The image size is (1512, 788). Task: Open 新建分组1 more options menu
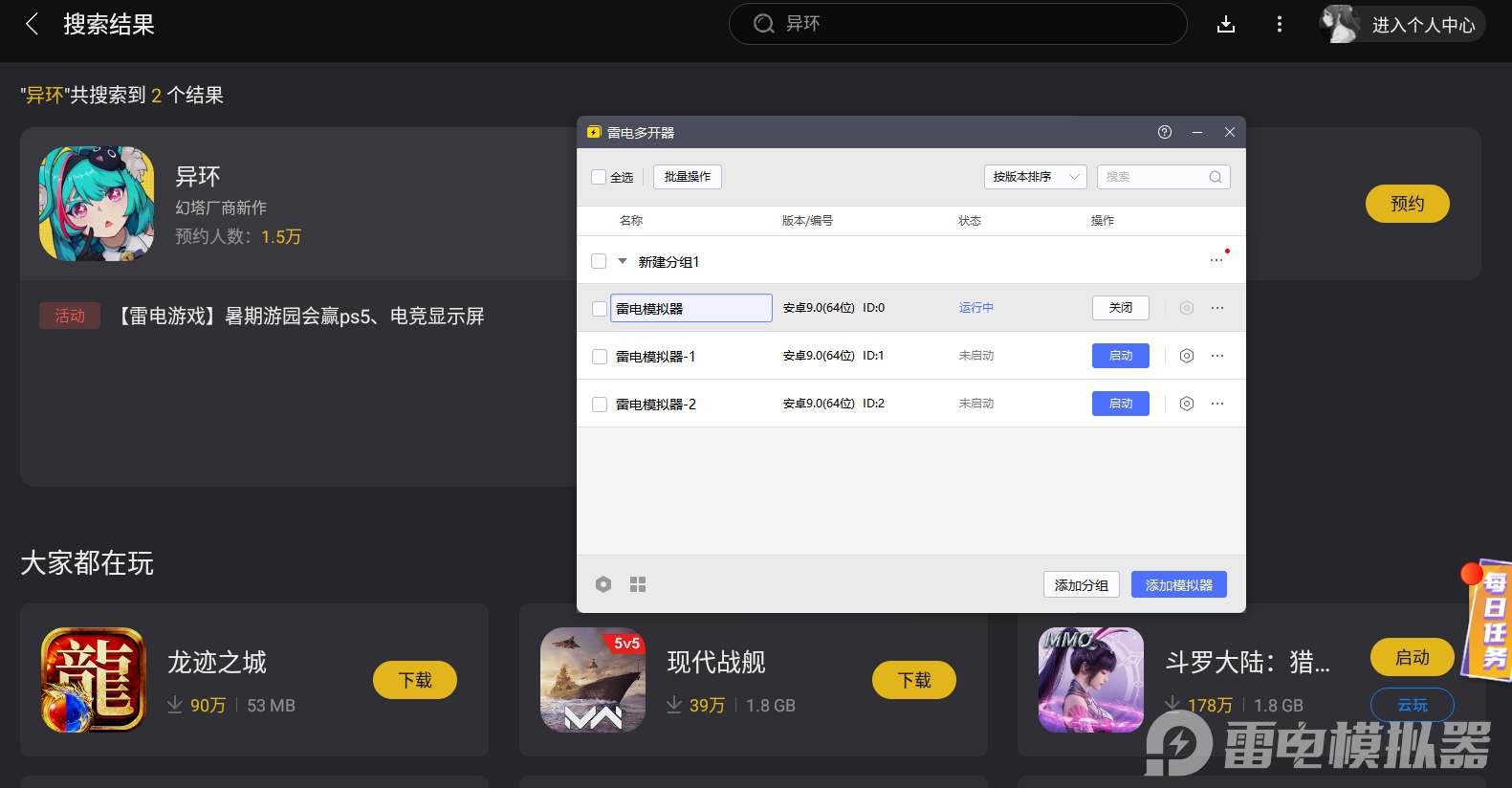pyautogui.click(x=1216, y=260)
